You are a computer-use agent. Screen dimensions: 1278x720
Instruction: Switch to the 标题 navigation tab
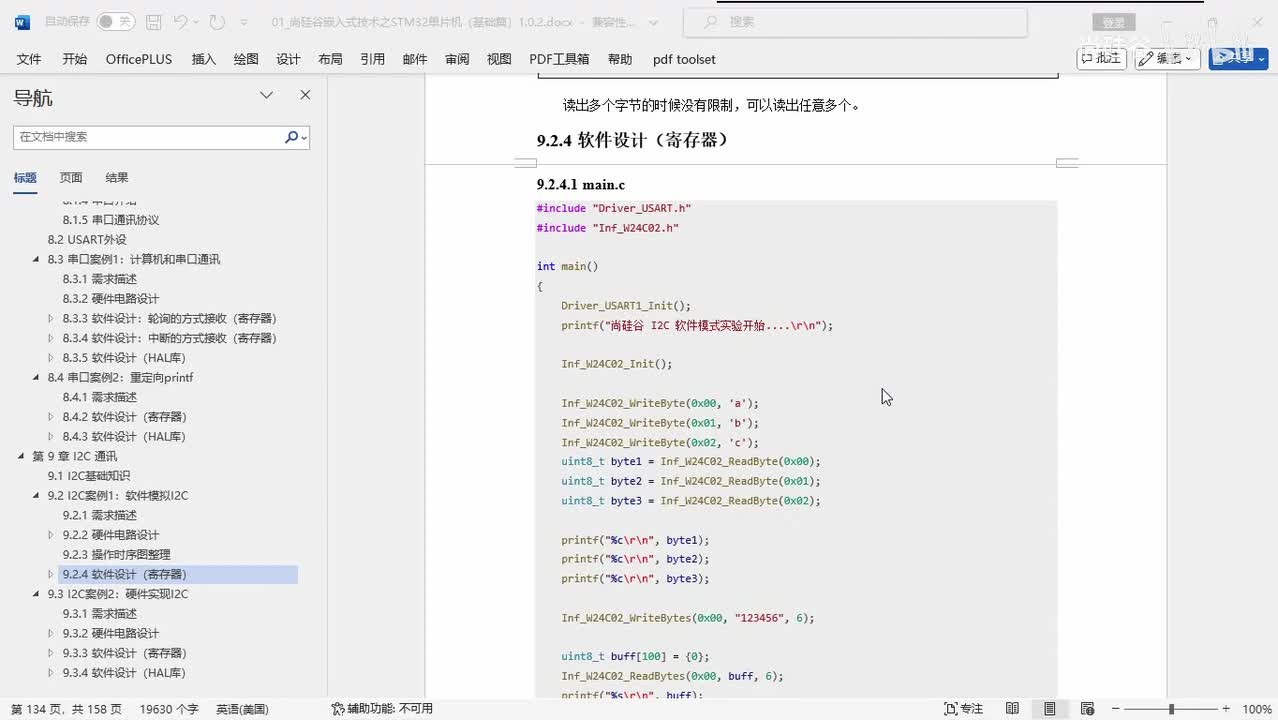[25, 177]
